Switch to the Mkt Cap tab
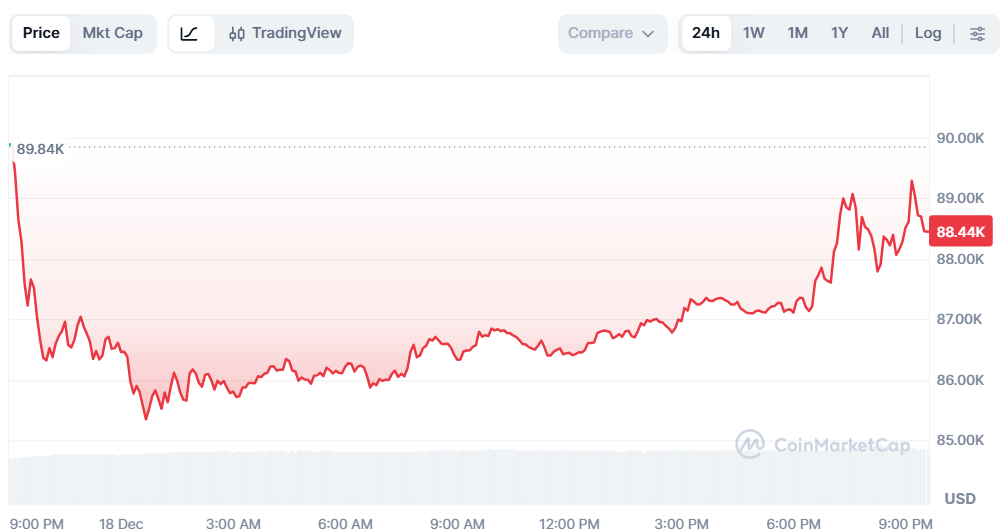Screen dimensions: 1006x532 113,33
